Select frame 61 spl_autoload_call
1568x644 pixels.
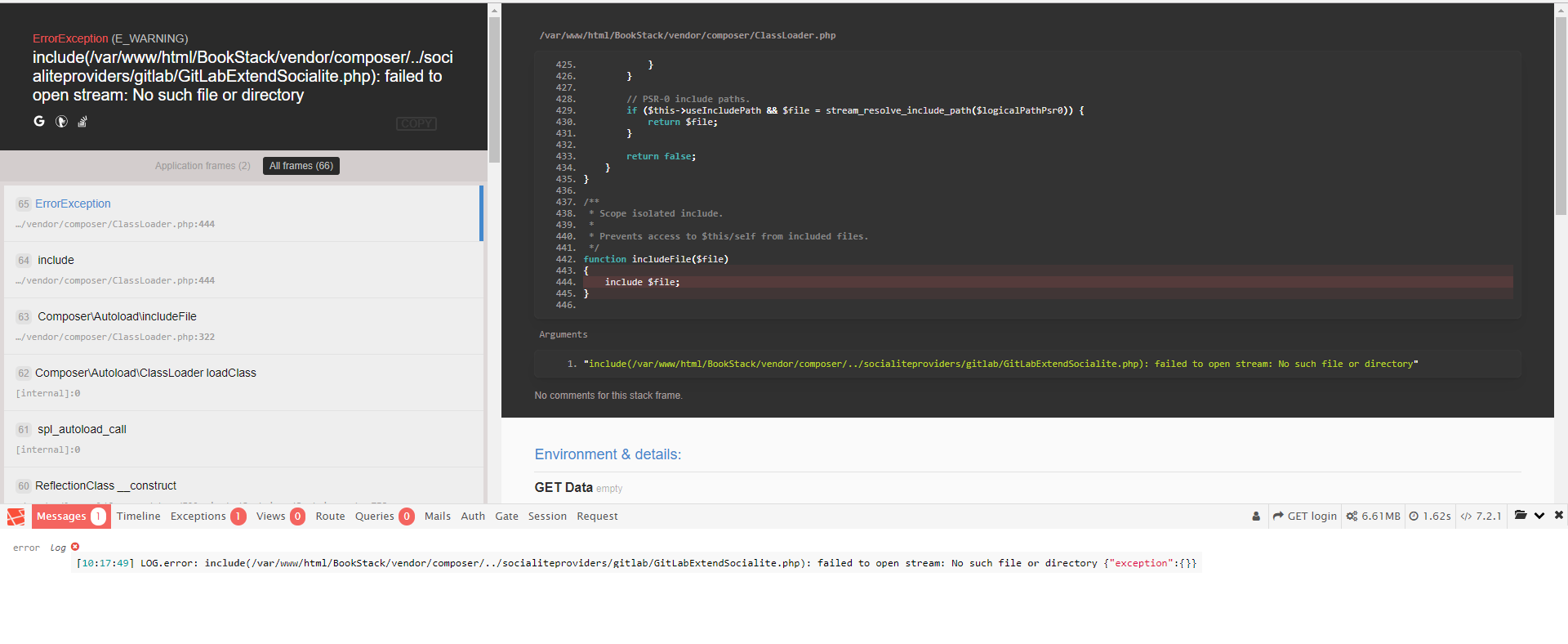242,439
